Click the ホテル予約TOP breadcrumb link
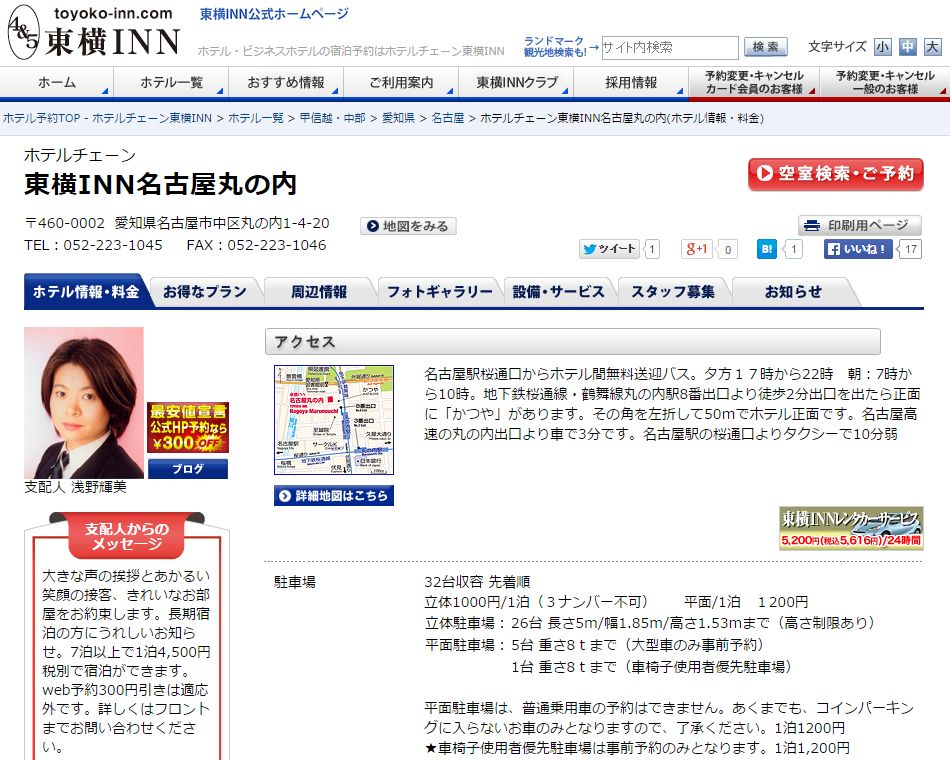Viewport: 950px width, 760px height. [107, 118]
